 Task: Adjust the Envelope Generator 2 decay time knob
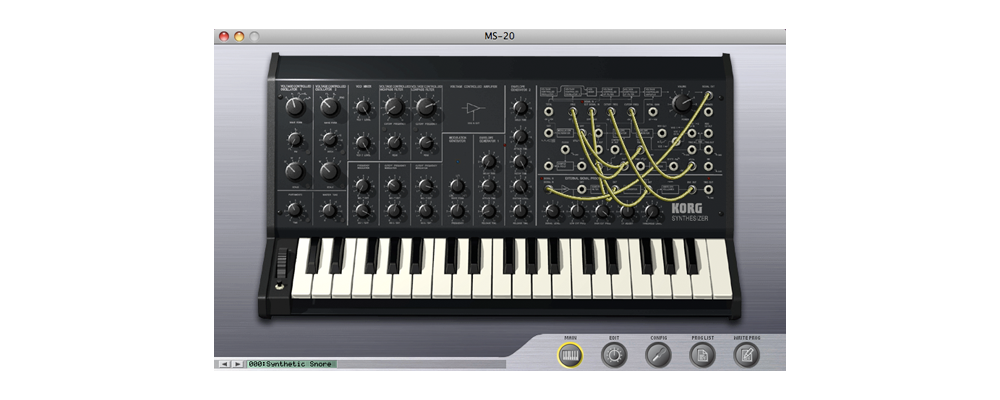[x=521, y=161]
